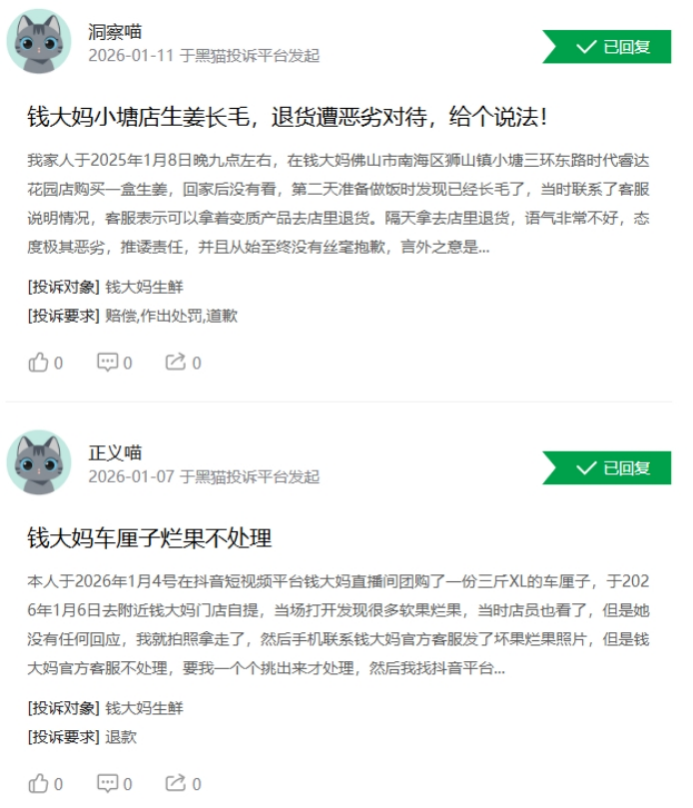
Task: Click username 洞察喵
Action: pos(114,32)
